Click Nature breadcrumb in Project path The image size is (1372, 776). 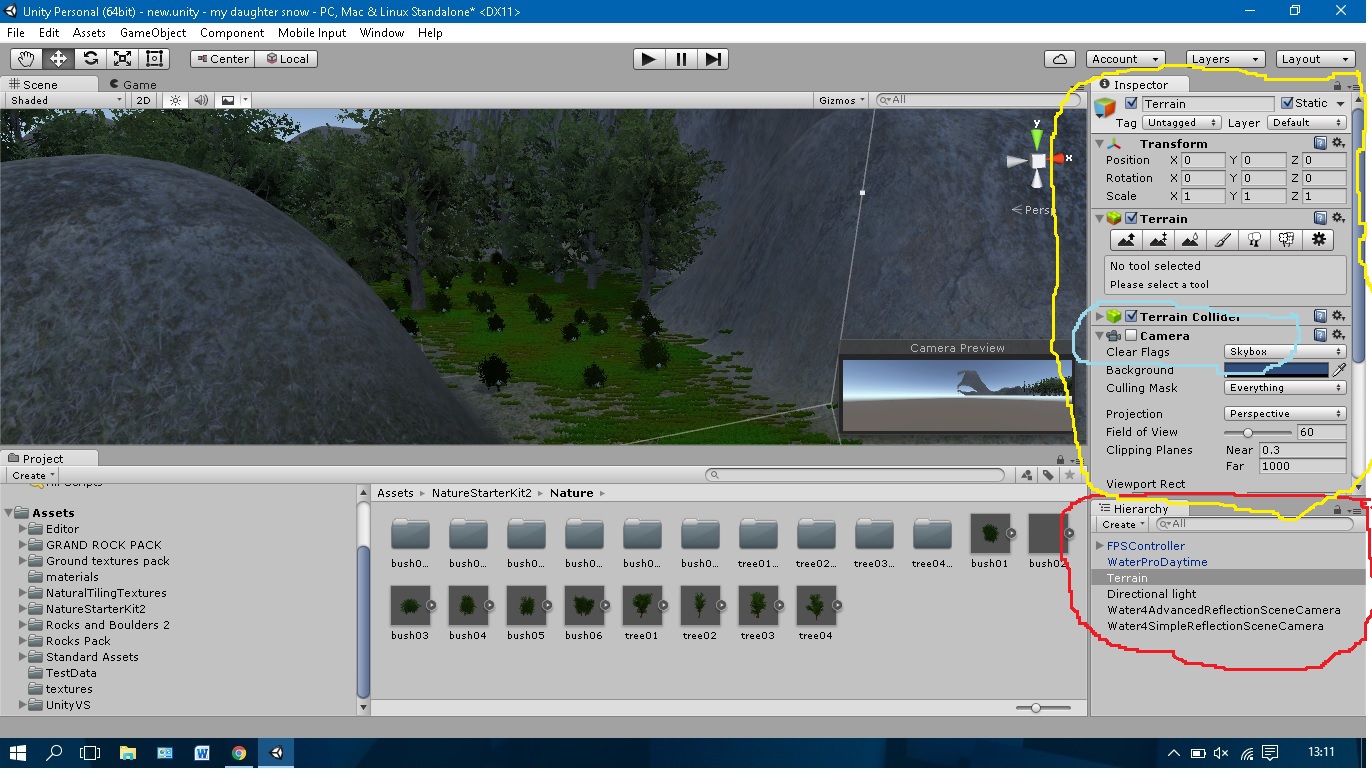click(571, 493)
